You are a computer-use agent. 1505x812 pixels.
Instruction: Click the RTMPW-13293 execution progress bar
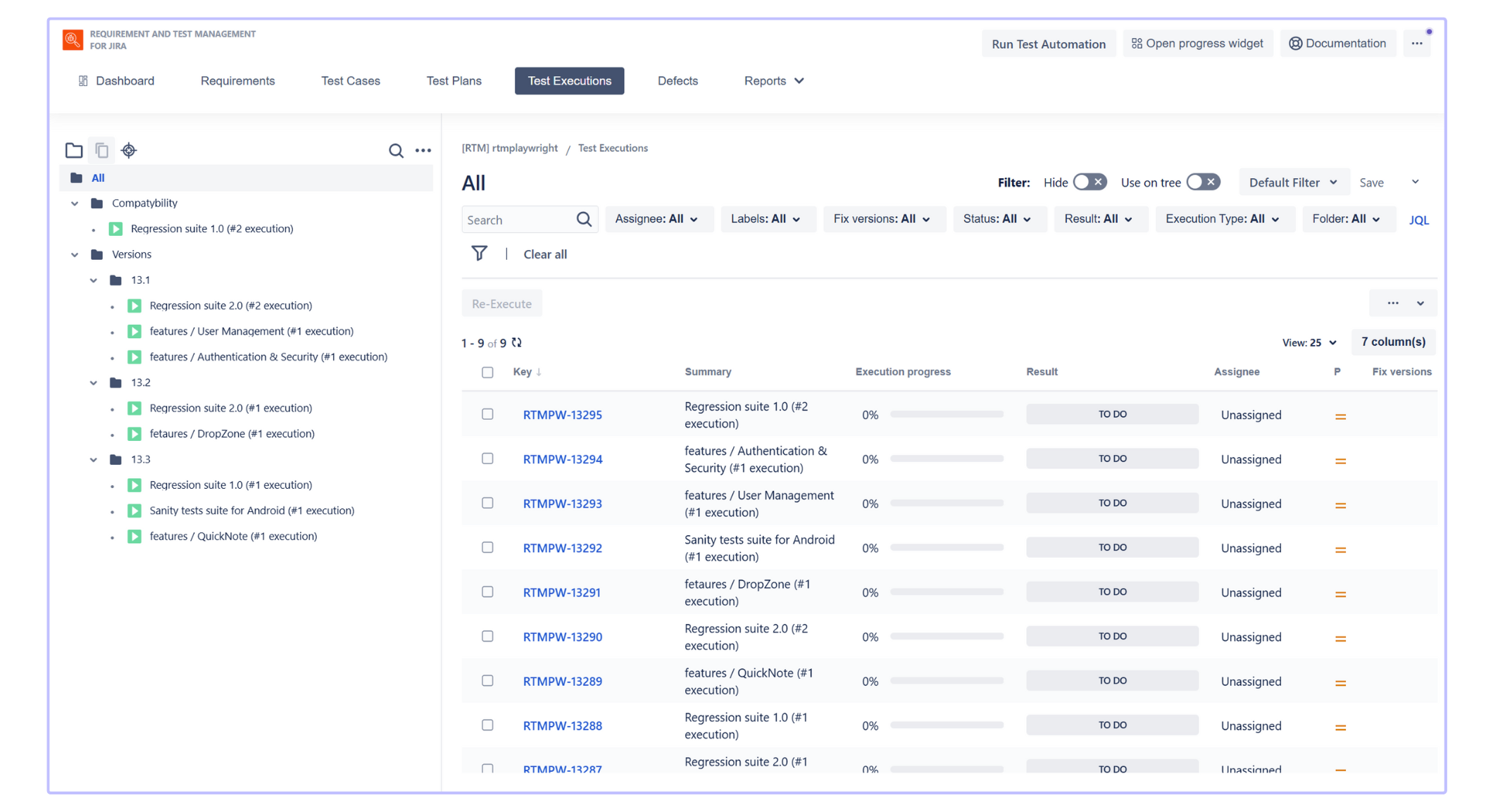(x=947, y=503)
